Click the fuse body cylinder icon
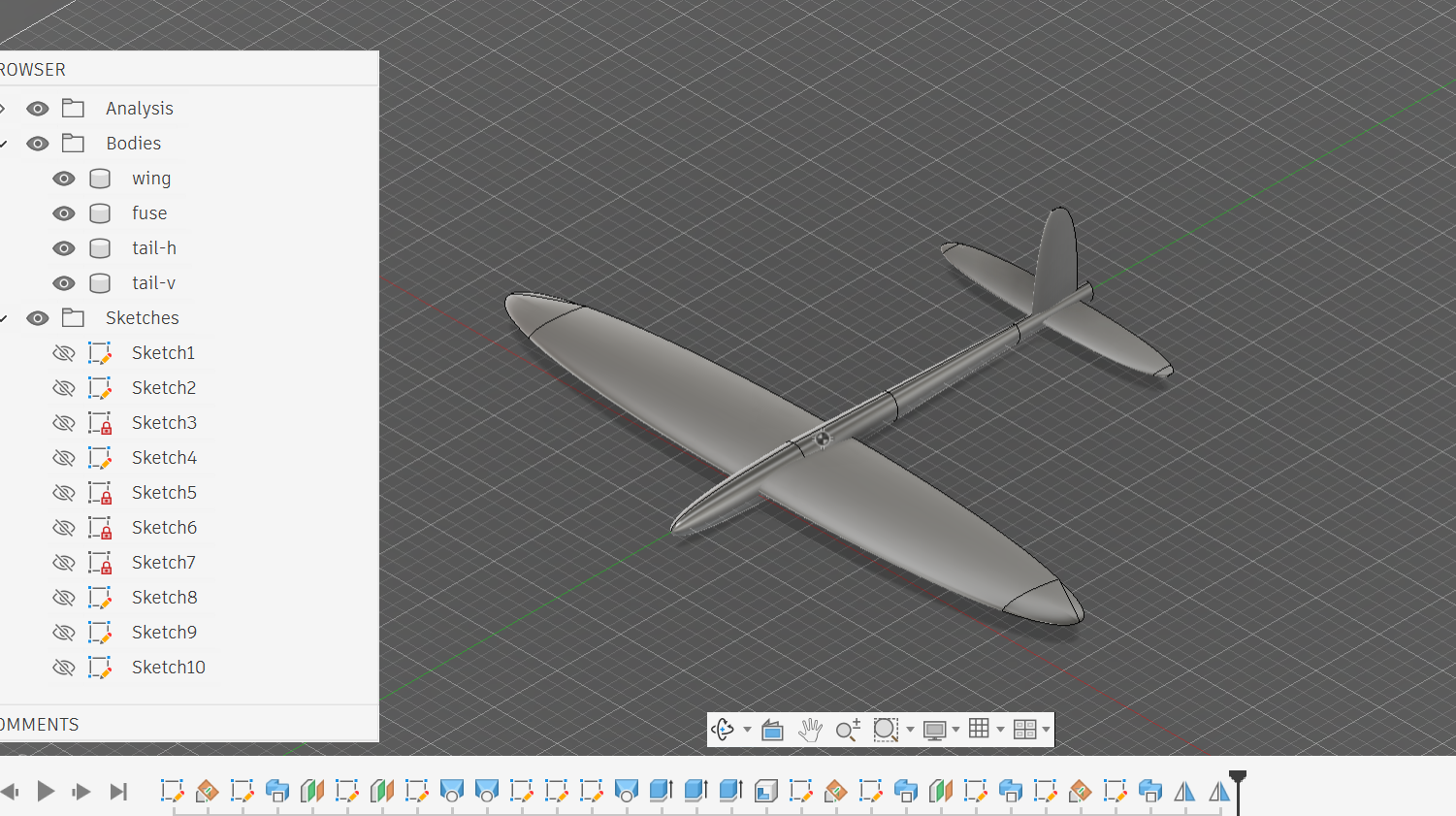 100,213
